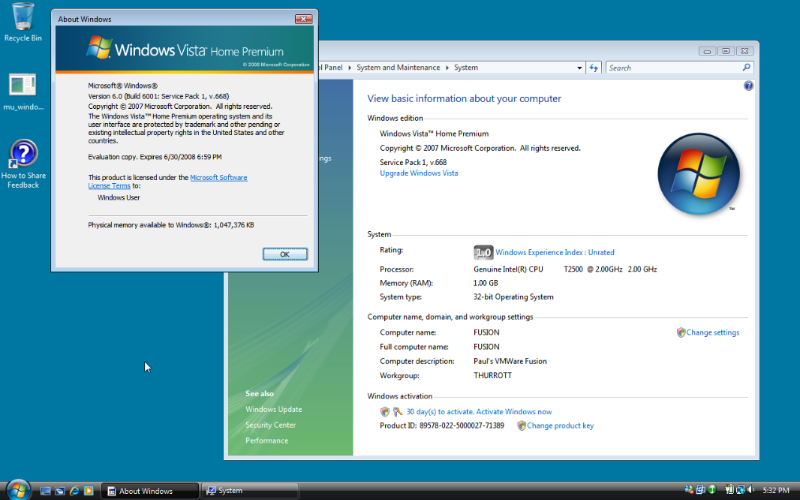
Task: Open help in System window
Action: tap(748, 86)
